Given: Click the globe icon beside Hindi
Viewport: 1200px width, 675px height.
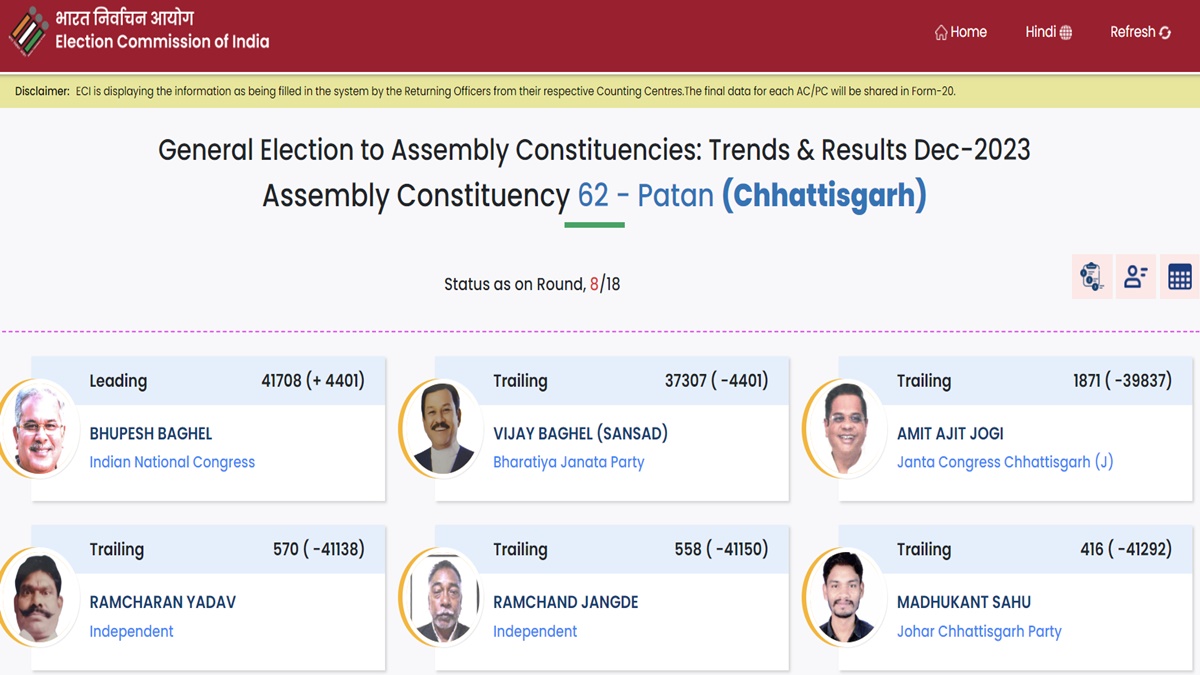Looking at the screenshot, I should point(1066,33).
